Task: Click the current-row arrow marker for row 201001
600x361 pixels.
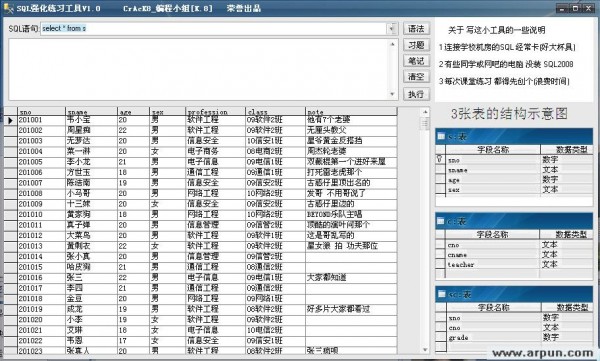Action: coord(10,120)
